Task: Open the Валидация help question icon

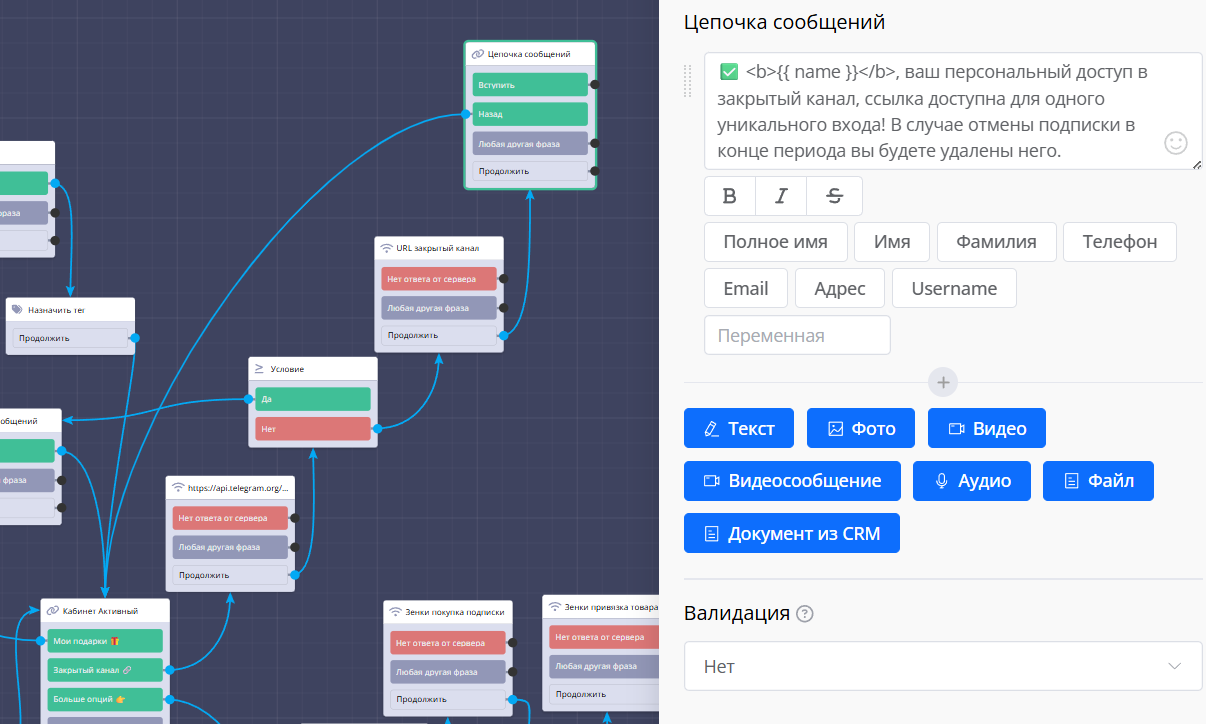Action: pyautogui.click(x=805, y=614)
